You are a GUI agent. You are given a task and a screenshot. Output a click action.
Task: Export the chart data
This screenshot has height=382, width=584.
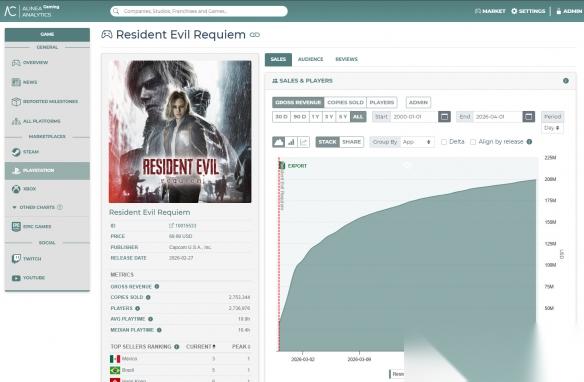point(293,166)
